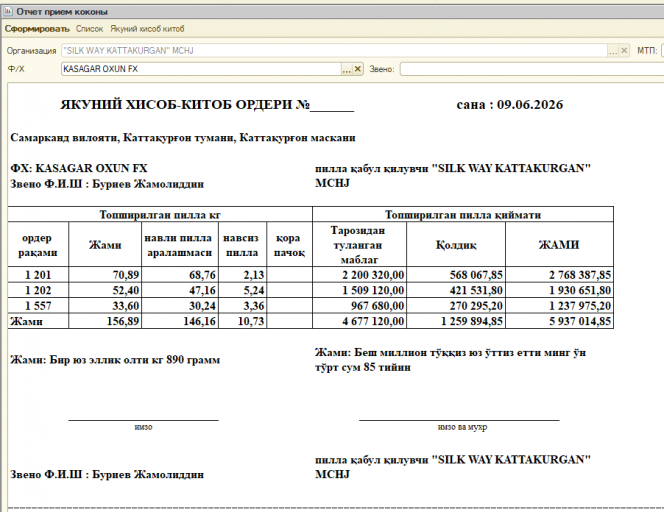Select total cell 1 237 975,20
This screenshot has width=664, height=512.
pos(559,305)
